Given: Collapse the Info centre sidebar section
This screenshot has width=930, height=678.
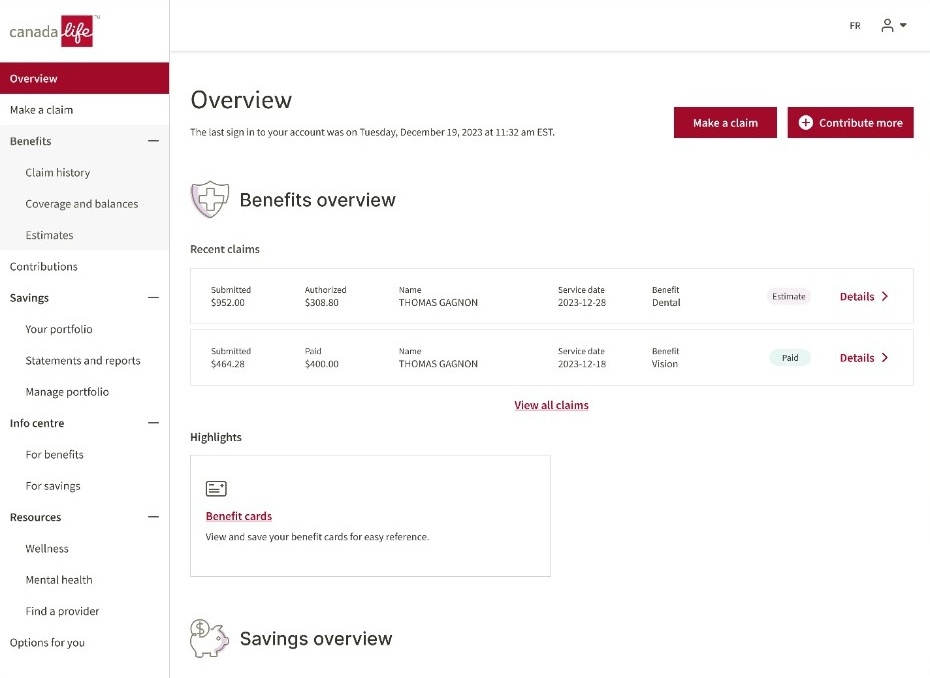Looking at the screenshot, I should tap(154, 423).
